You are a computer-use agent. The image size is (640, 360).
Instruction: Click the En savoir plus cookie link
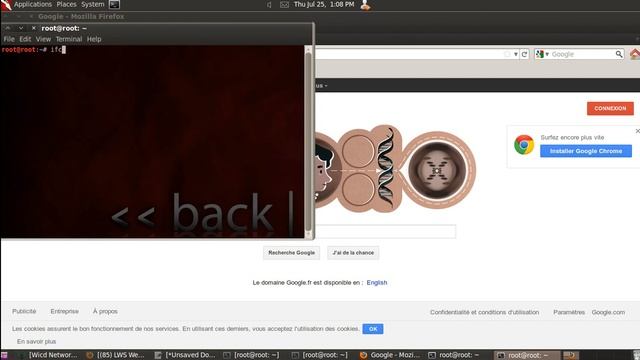click(36, 342)
